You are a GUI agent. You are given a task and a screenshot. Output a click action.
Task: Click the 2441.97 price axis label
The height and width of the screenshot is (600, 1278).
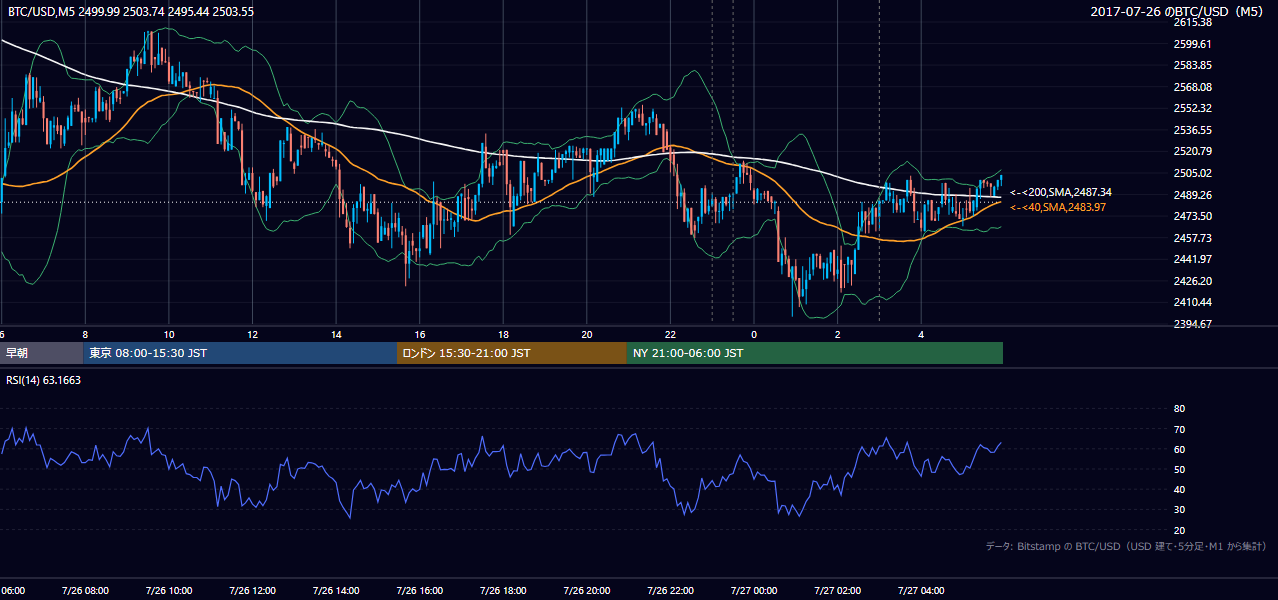click(1192, 259)
